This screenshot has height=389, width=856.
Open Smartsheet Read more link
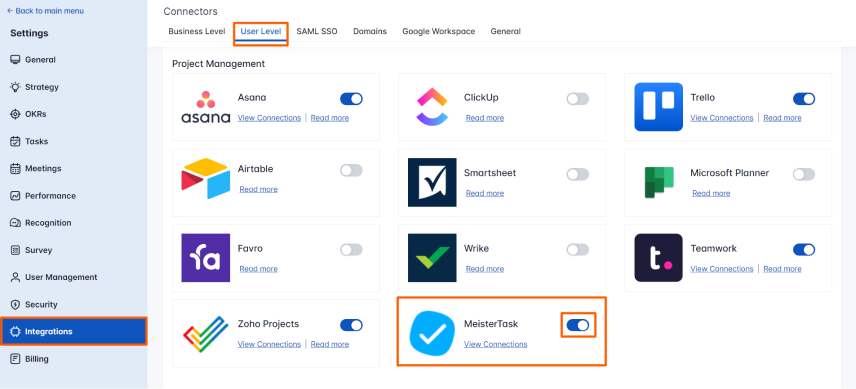pyautogui.click(x=485, y=193)
